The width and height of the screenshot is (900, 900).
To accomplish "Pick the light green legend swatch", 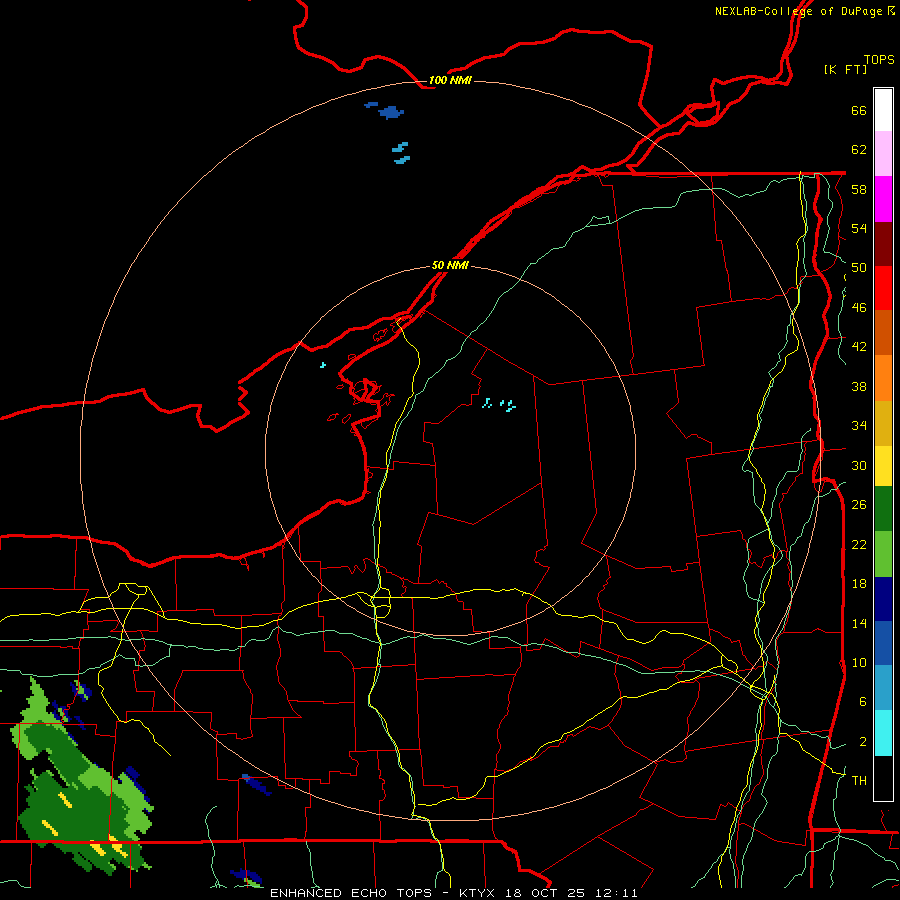I will click(x=883, y=554).
